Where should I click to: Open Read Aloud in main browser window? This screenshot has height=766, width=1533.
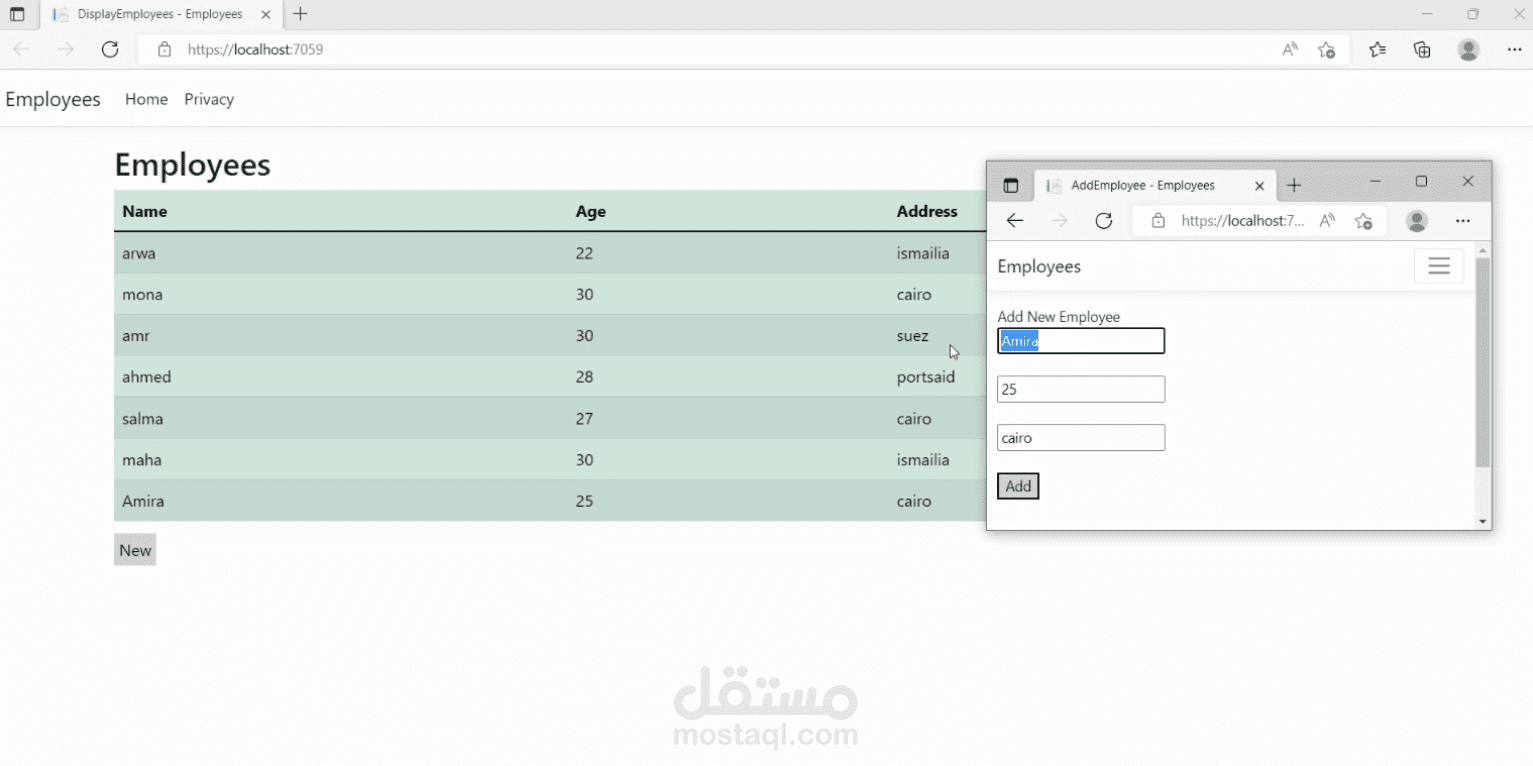(1290, 49)
